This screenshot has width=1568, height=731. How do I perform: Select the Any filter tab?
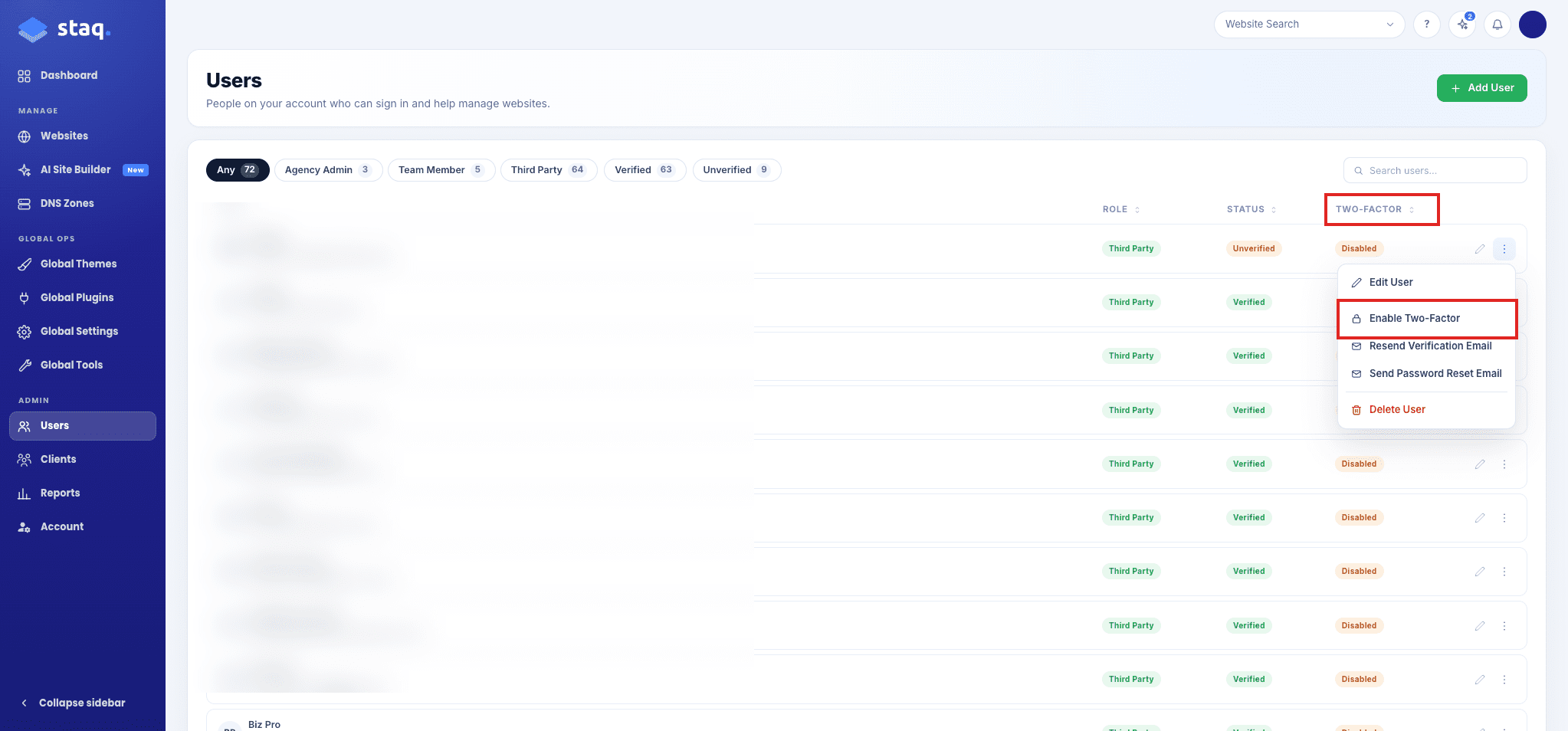pos(238,170)
